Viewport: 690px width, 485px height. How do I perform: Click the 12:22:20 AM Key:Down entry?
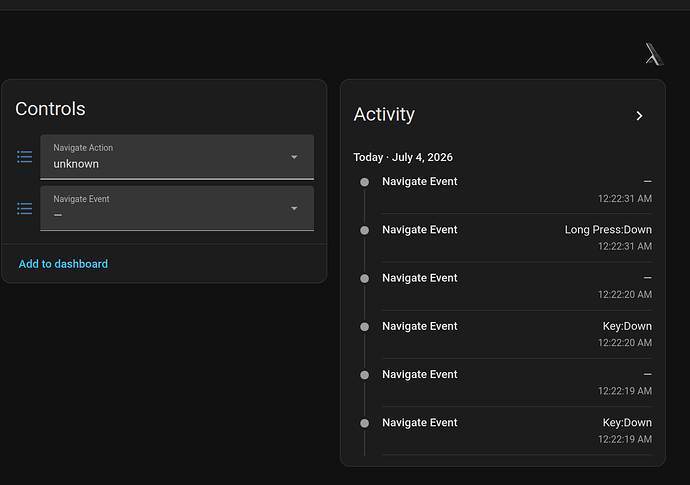(517, 334)
